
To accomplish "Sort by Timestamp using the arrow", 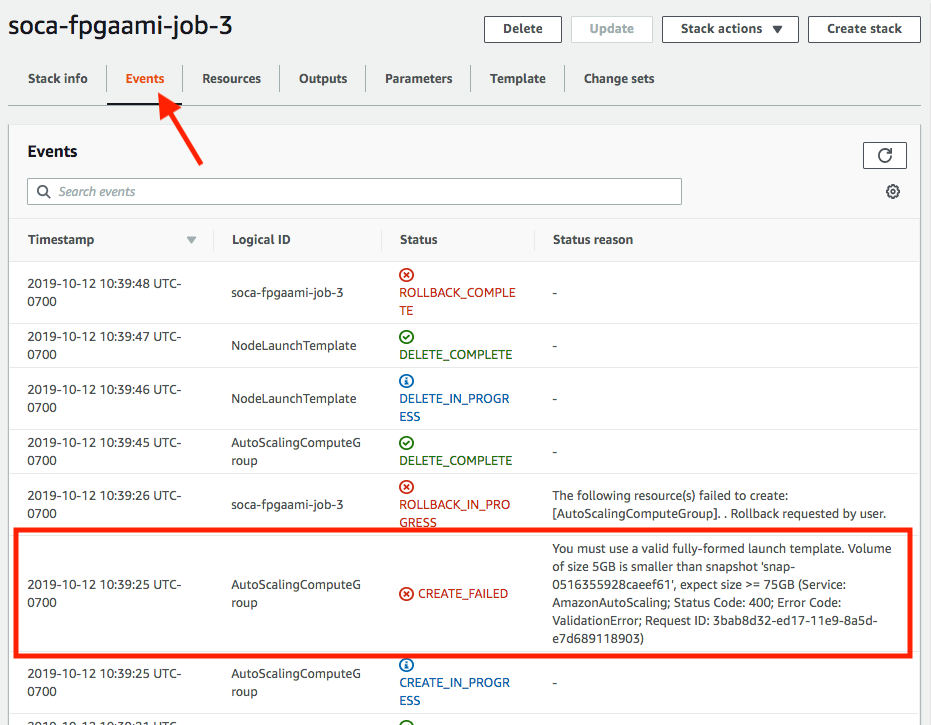I will point(191,240).
